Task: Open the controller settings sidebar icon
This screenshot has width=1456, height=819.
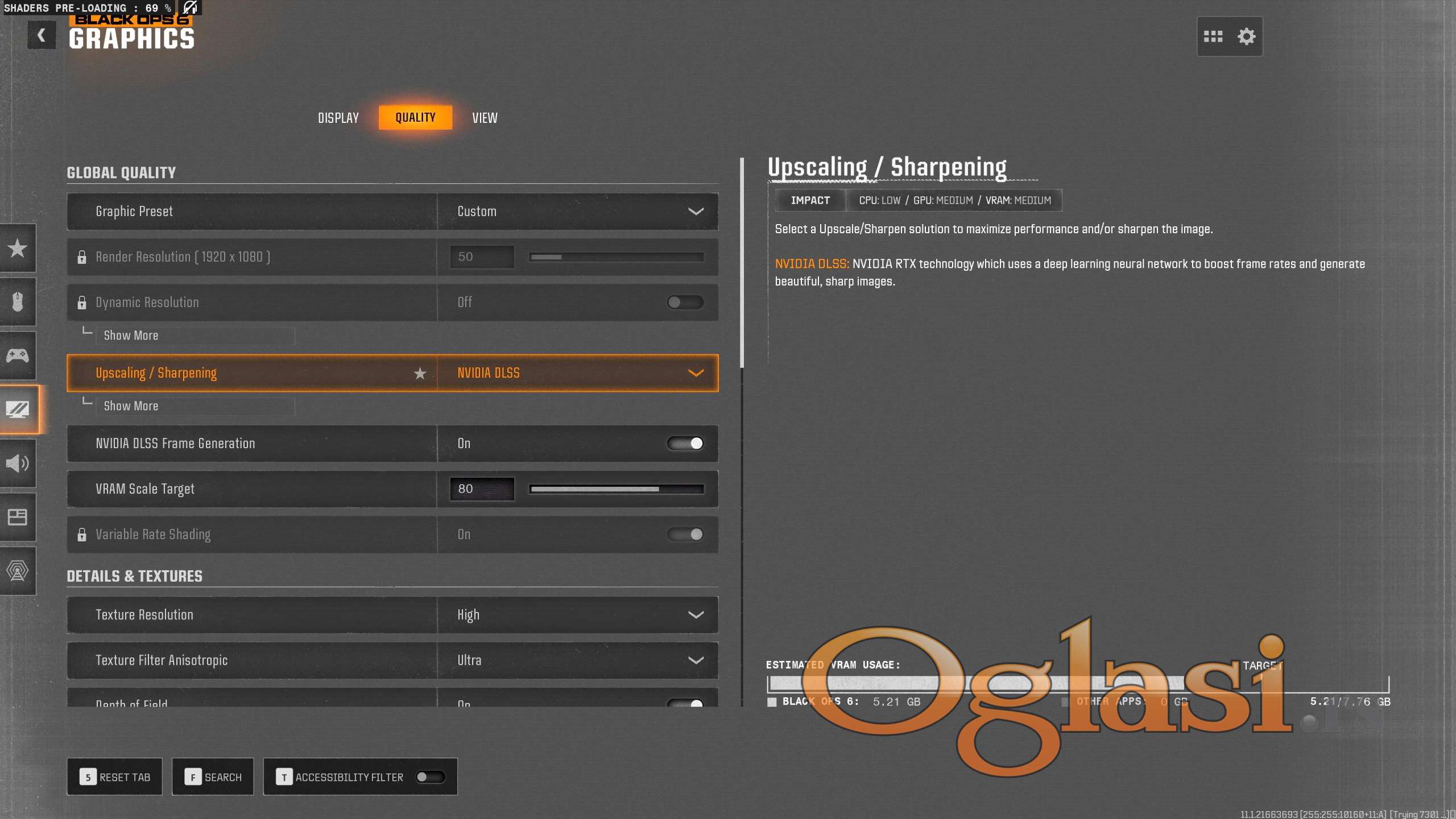Action: [17, 355]
